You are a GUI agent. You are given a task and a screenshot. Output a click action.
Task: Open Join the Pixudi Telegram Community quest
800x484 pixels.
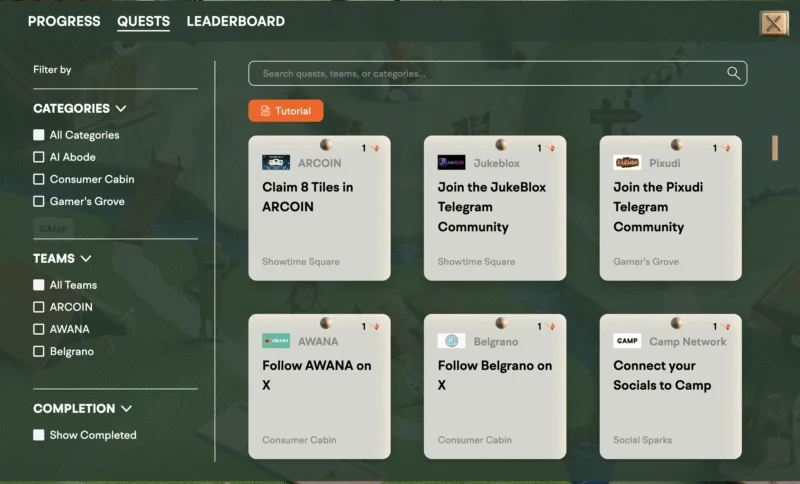tap(670, 208)
